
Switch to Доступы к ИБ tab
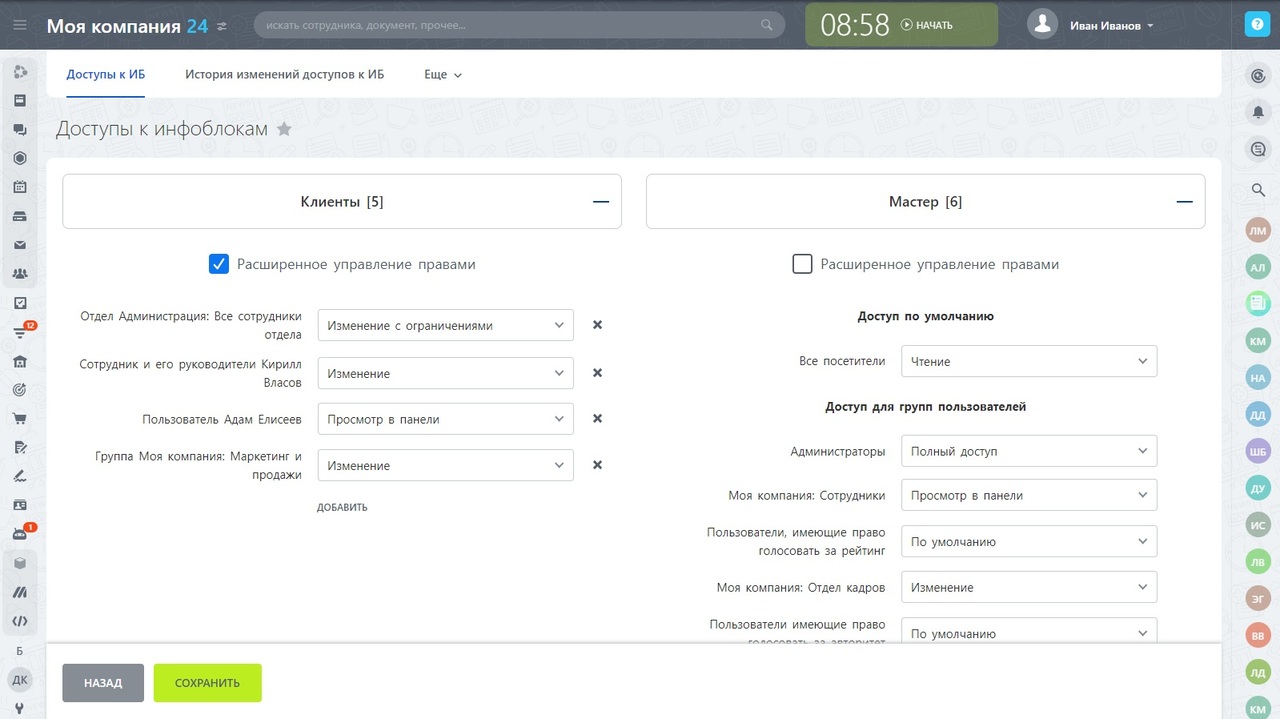point(106,75)
